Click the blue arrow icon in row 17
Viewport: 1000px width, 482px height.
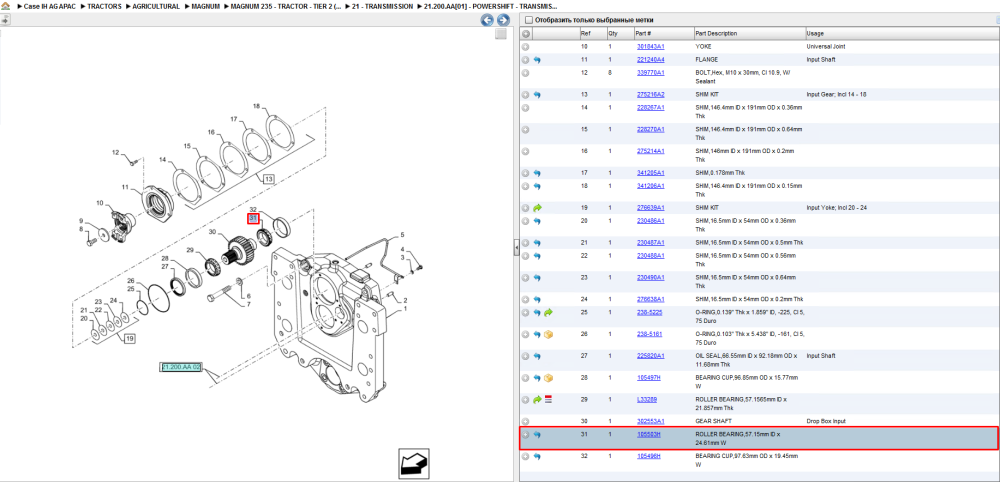tap(537, 173)
